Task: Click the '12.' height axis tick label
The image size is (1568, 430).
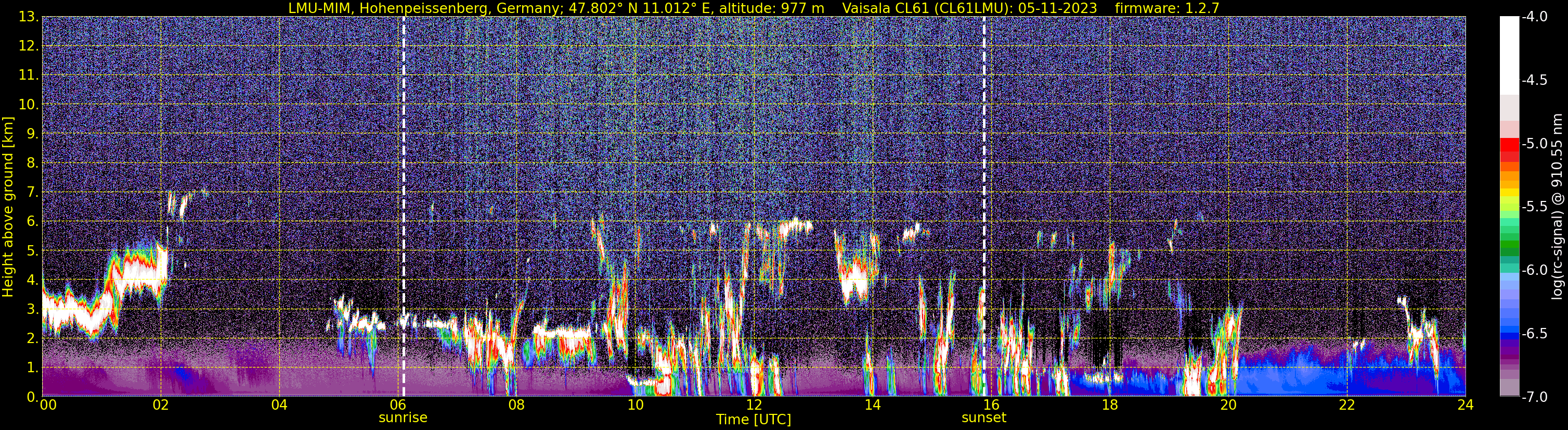Action: [x=29, y=46]
